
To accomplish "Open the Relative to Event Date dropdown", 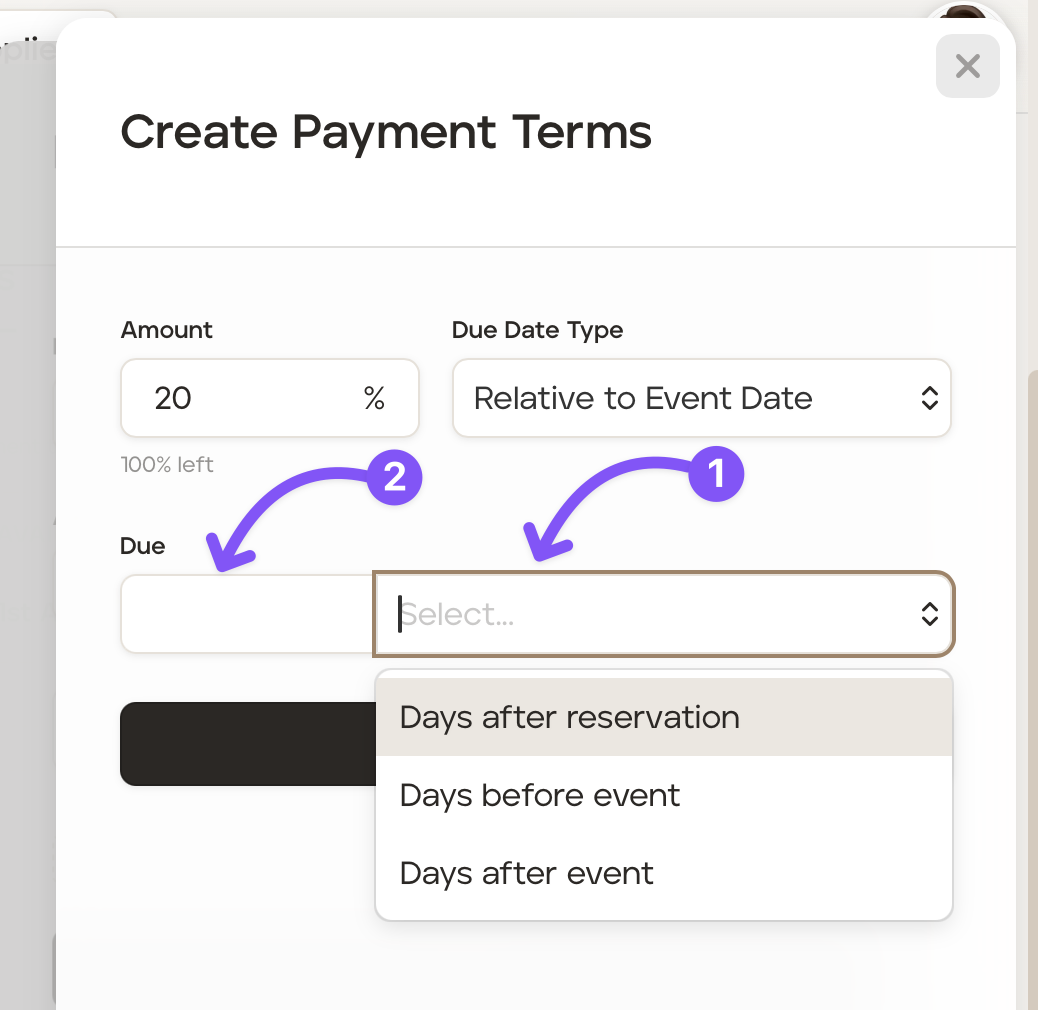I will 700,399.
